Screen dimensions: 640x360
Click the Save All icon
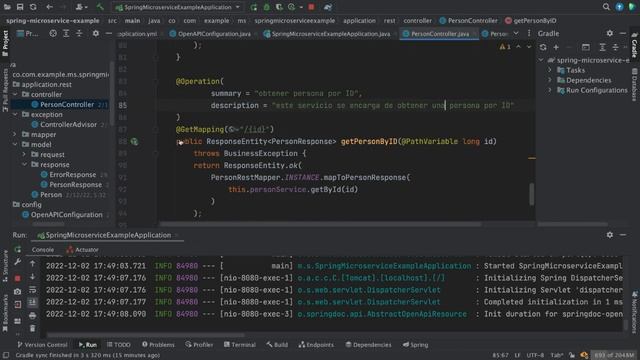tap(20, 7)
